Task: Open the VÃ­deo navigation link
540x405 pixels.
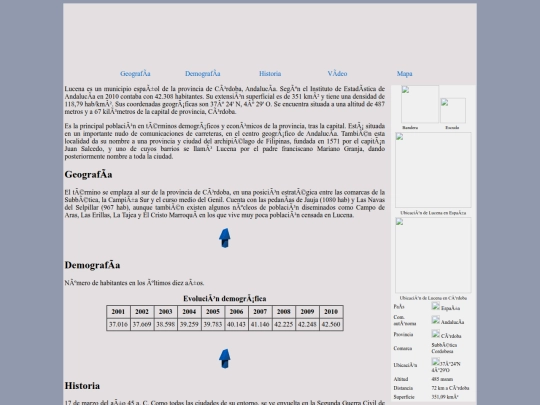Action: pyautogui.click(x=337, y=74)
